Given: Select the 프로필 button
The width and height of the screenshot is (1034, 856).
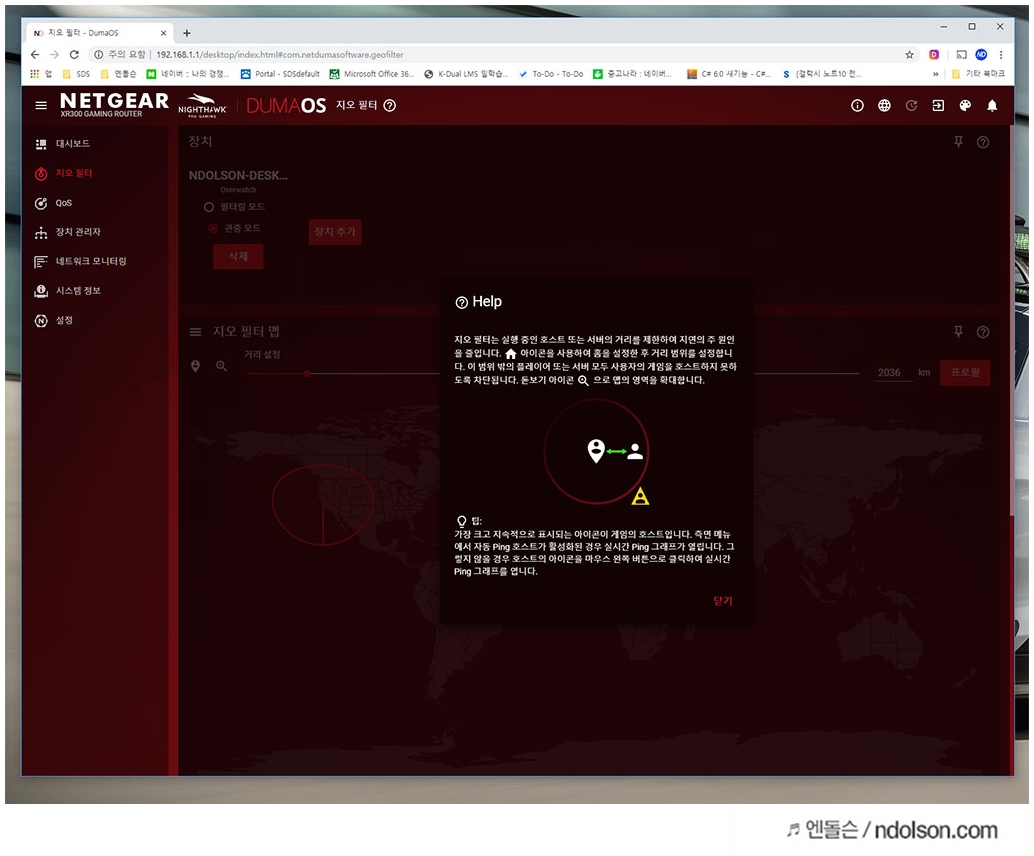Looking at the screenshot, I should tap(965, 373).
